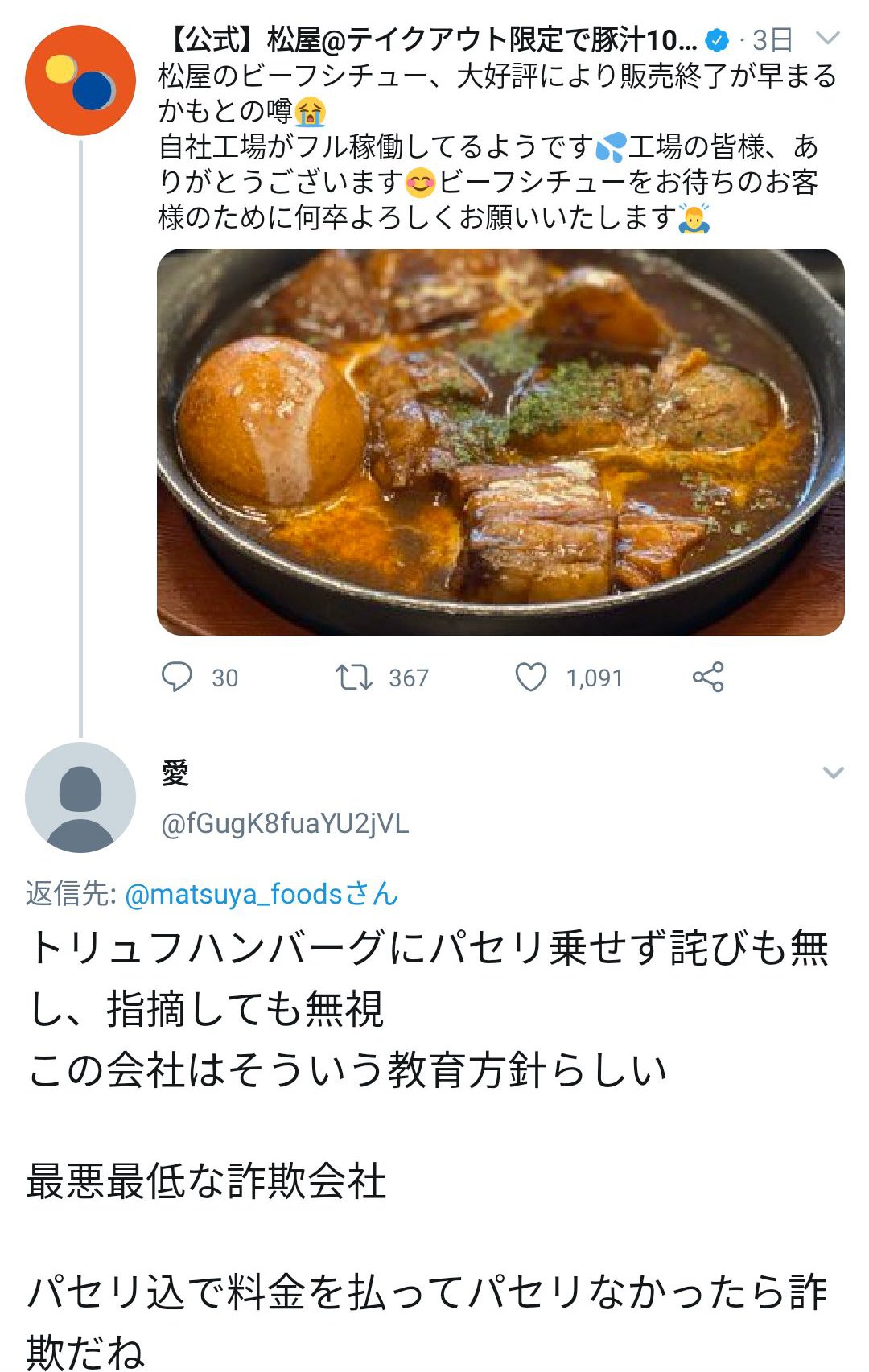Click the 367 retweet count
The width and height of the screenshot is (869, 1372).
(x=409, y=678)
